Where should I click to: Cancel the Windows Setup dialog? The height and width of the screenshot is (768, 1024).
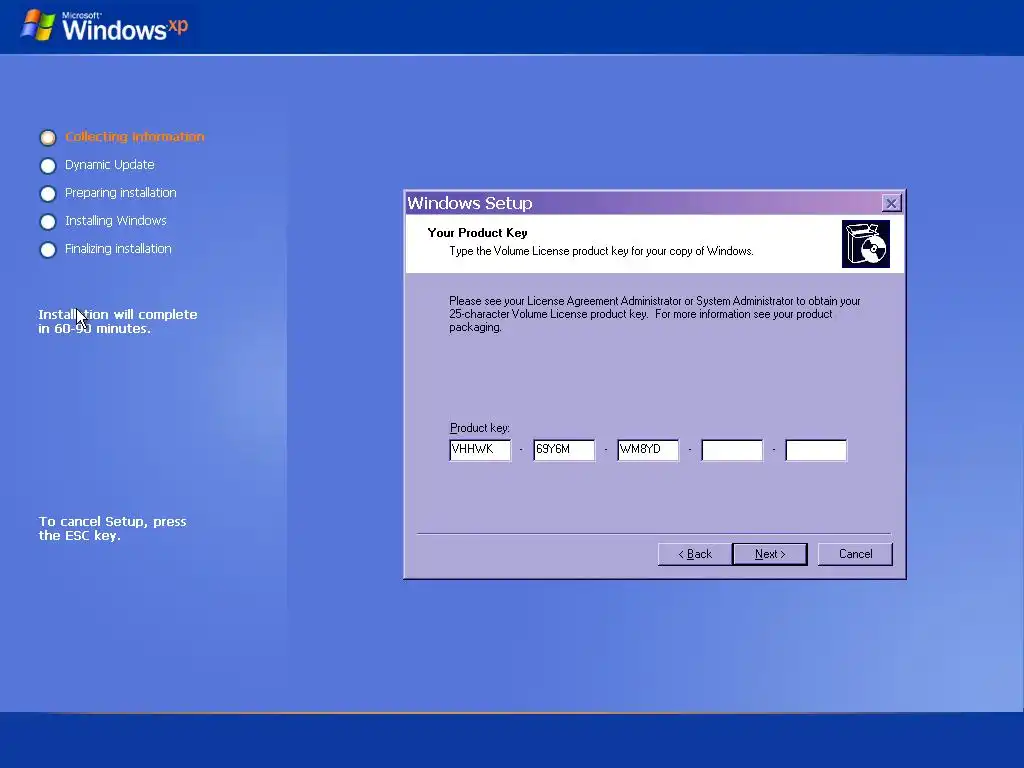pyautogui.click(x=855, y=554)
